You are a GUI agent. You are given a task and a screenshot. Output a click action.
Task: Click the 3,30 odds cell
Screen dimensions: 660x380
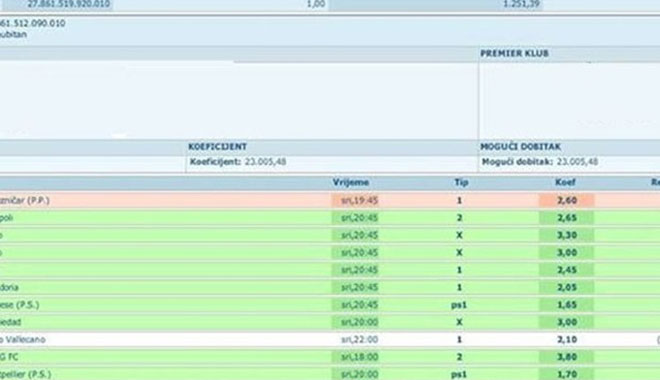[x=567, y=235]
